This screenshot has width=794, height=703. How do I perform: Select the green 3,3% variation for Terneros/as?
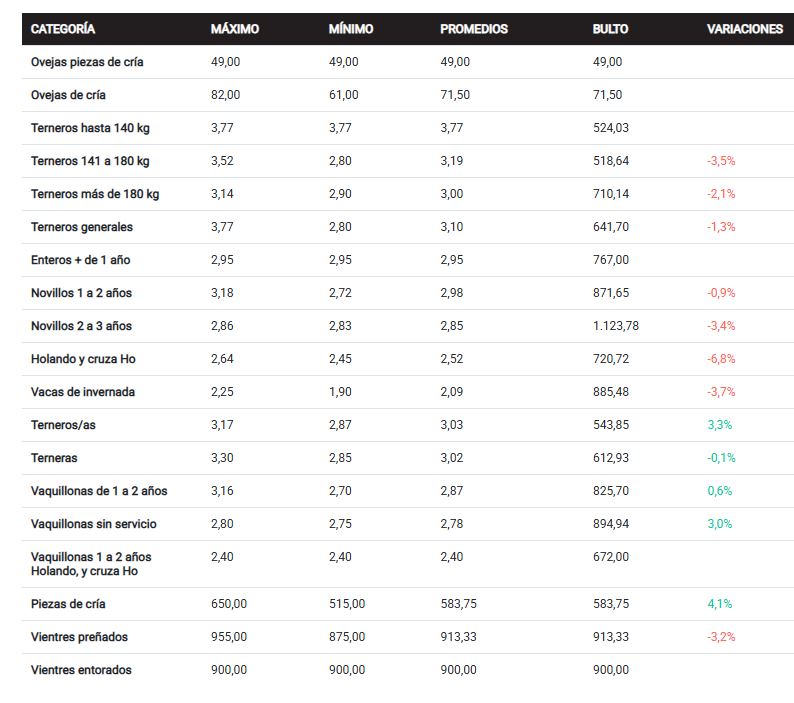pos(719,425)
